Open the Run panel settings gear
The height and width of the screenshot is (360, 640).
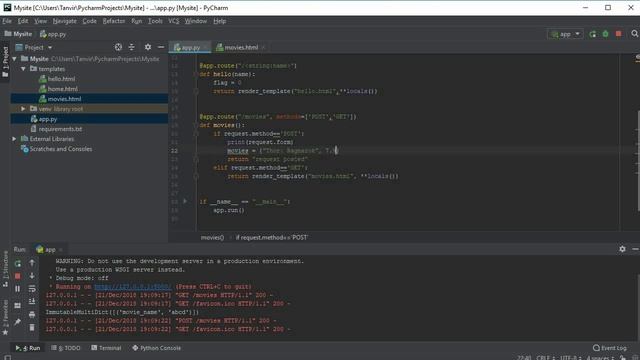(622, 249)
